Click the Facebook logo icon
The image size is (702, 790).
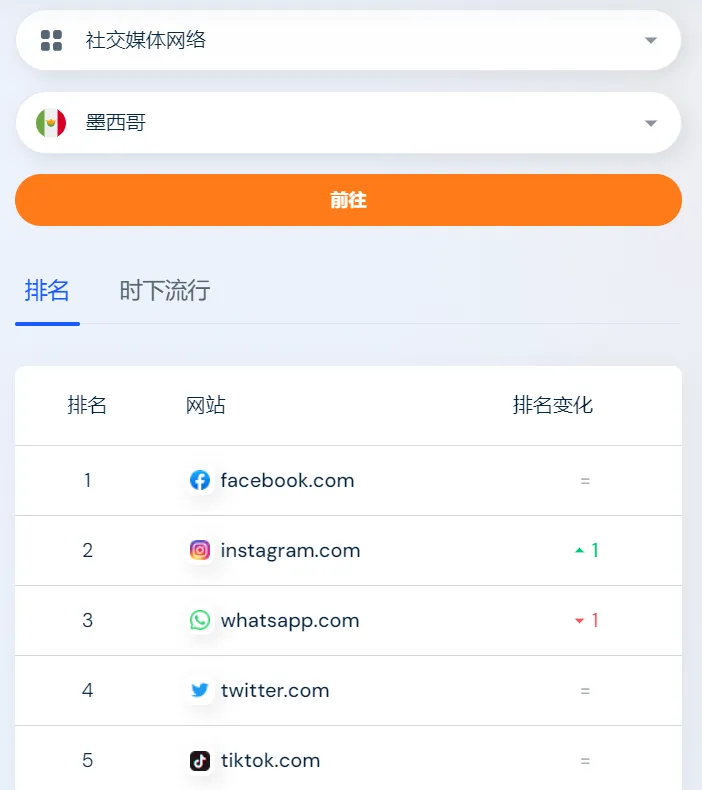click(x=200, y=480)
